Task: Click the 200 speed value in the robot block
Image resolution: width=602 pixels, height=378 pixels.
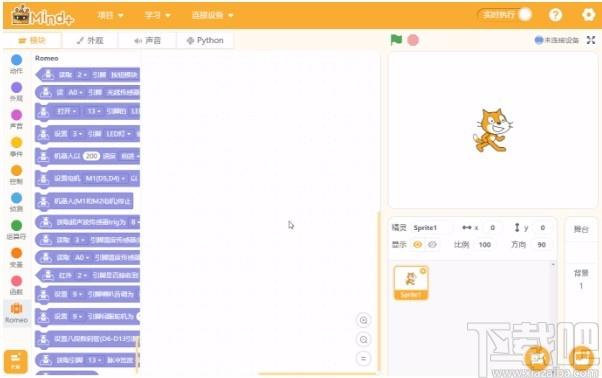Action: 91,156
